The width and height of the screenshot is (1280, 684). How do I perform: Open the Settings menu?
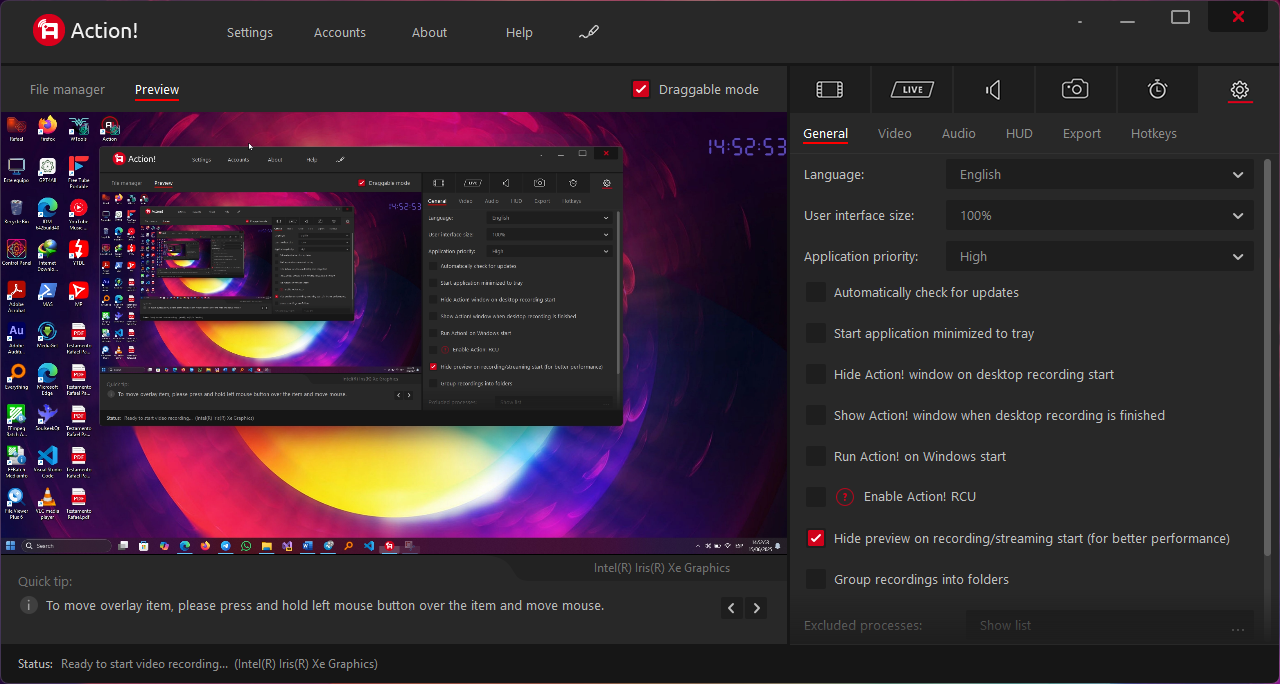click(x=250, y=32)
